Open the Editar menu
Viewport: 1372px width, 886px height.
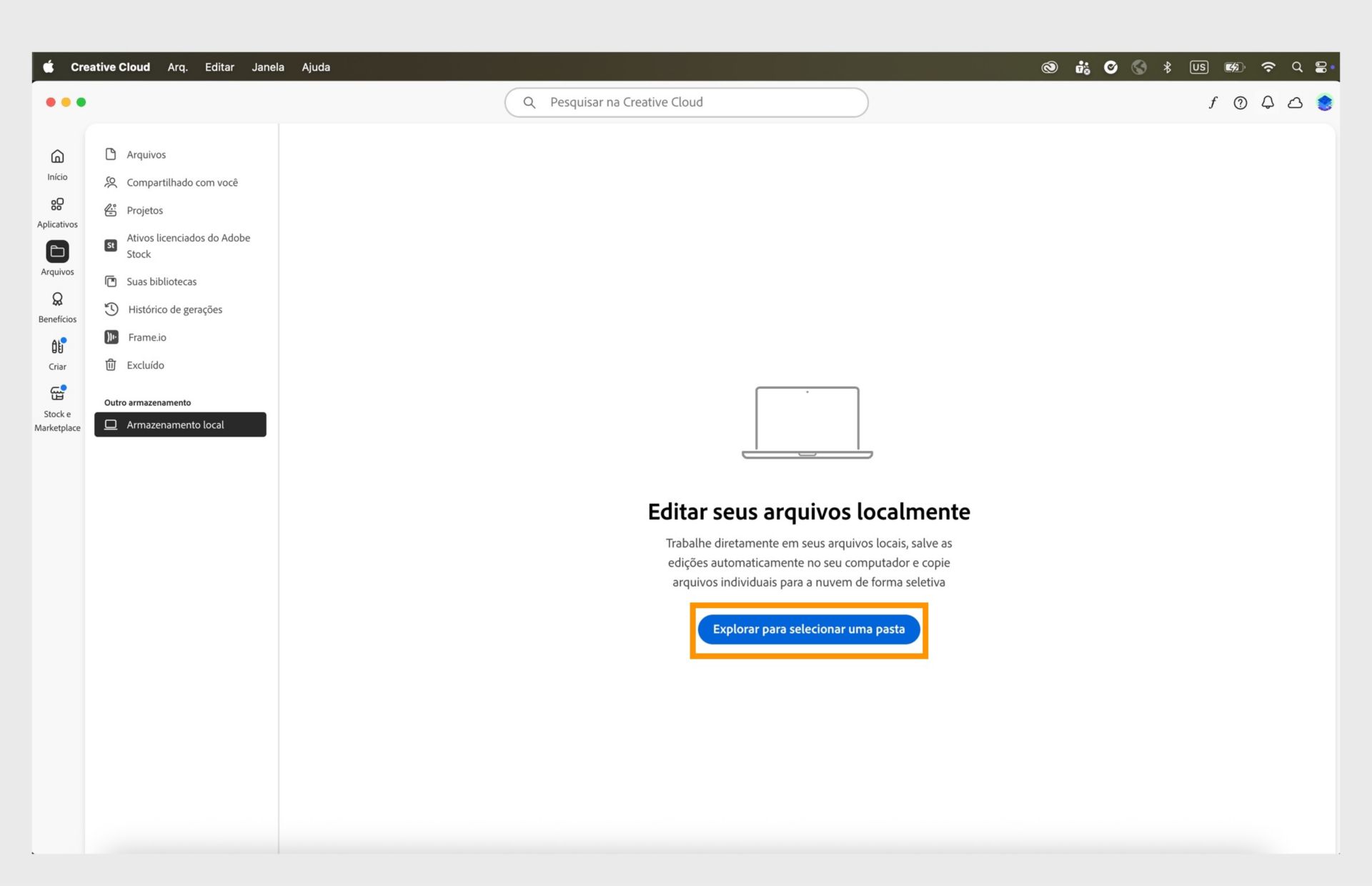pos(219,67)
